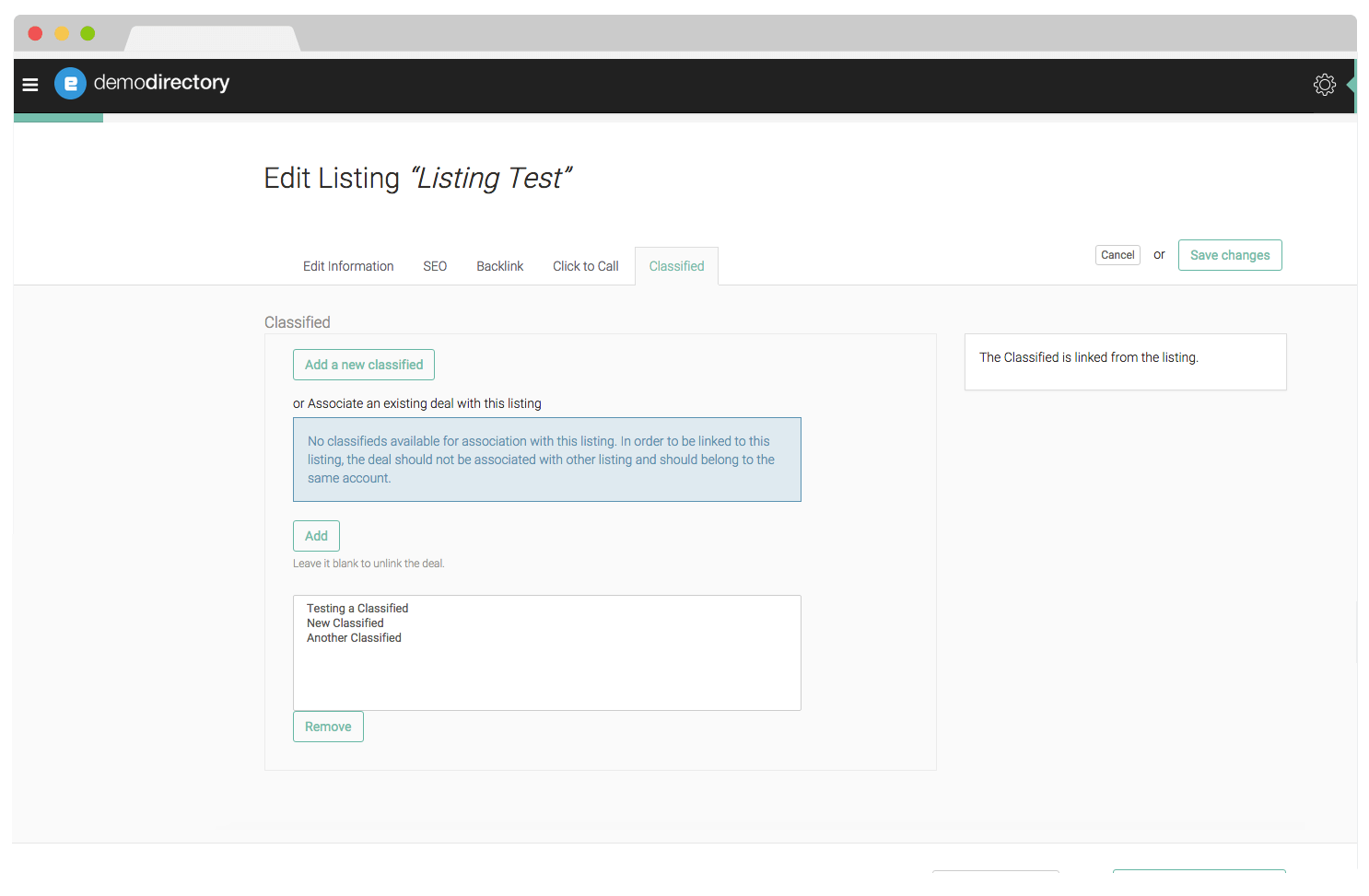Select 'Testing a Classified' in the list
Screen dimensions: 1369x896
[x=357, y=609]
